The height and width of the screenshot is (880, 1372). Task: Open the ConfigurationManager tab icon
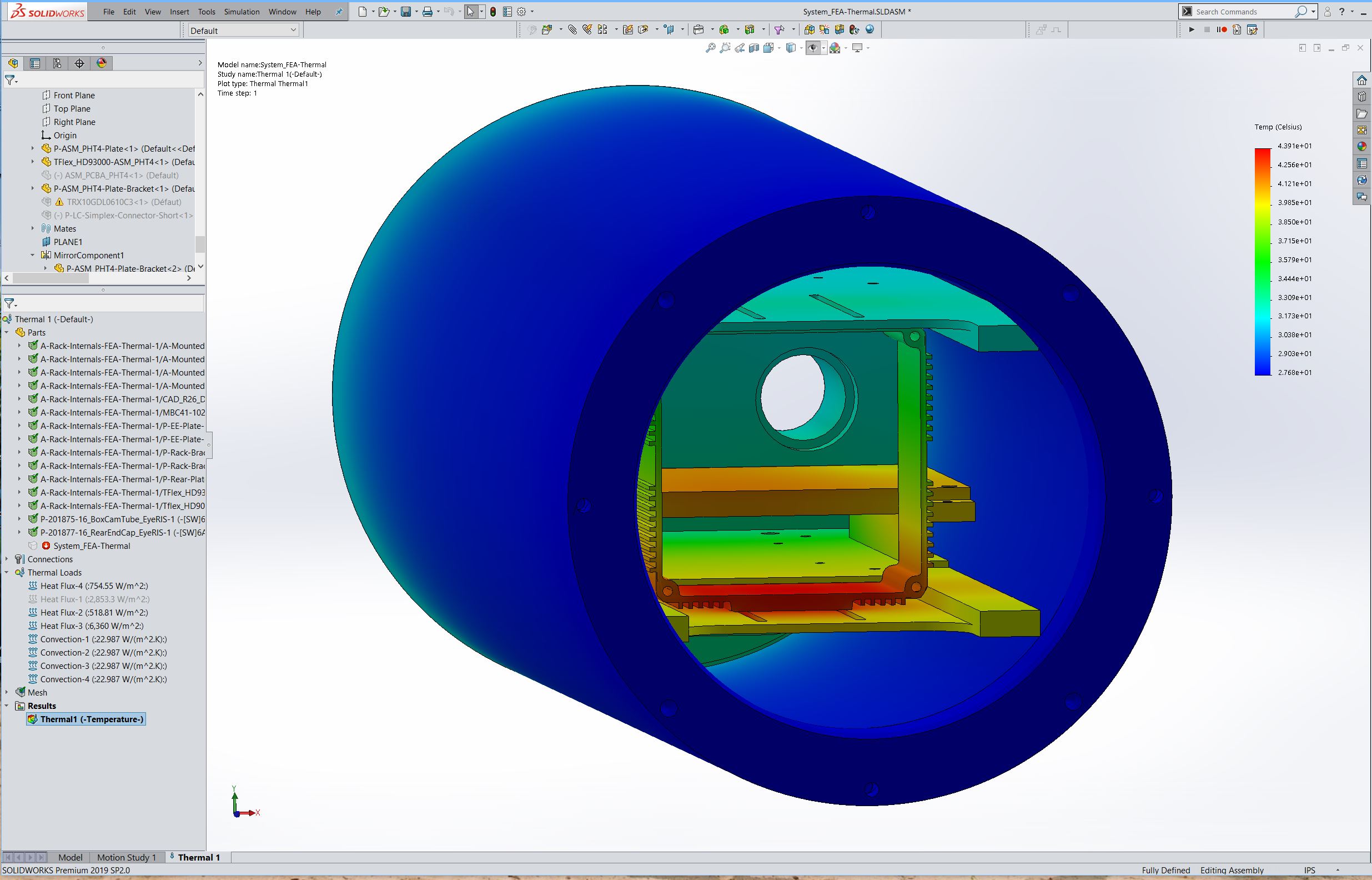(x=57, y=63)
